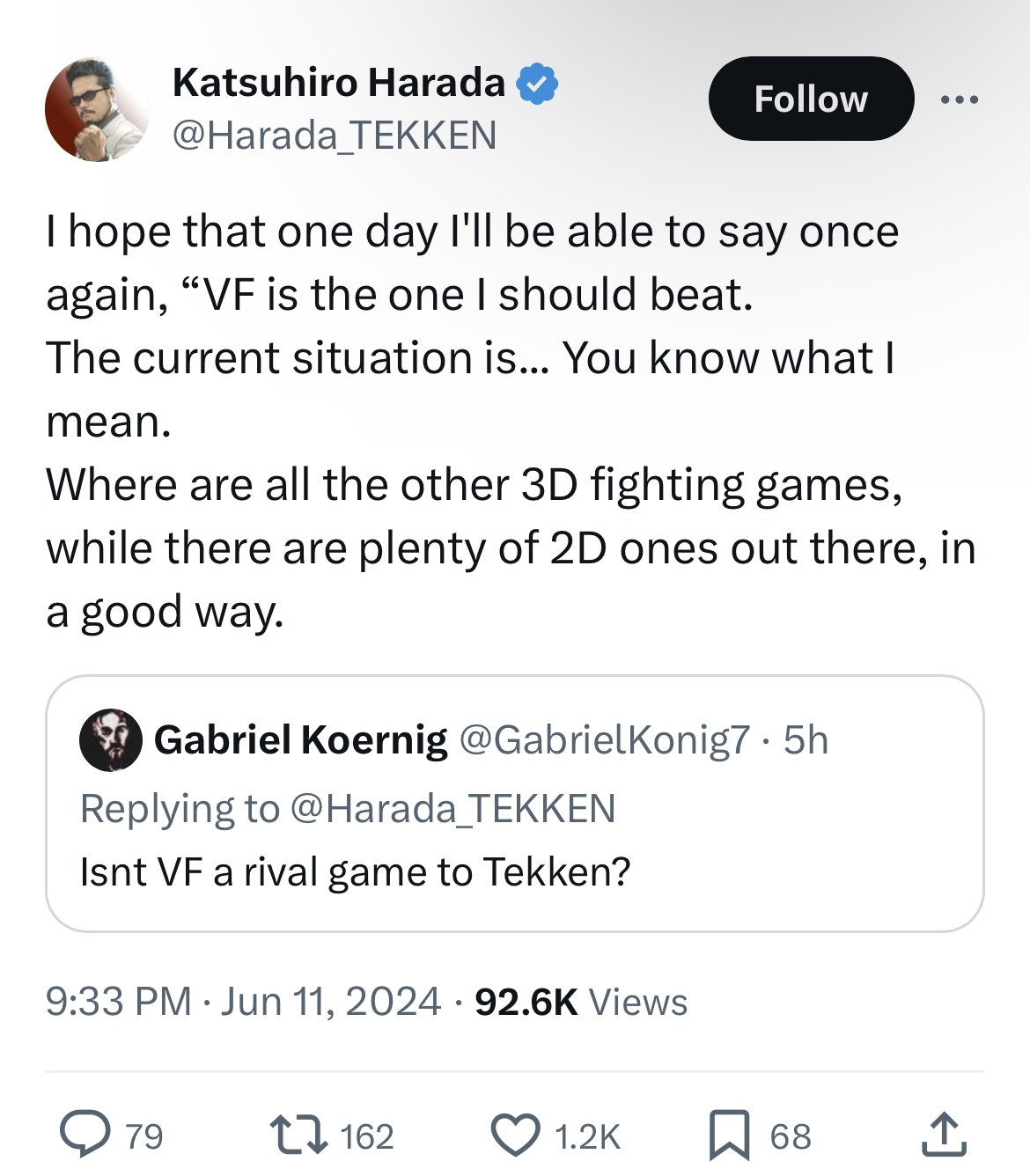Click the Katsuhiro Harada display name
The image size is (1030, 1176).
pos(339,83)
